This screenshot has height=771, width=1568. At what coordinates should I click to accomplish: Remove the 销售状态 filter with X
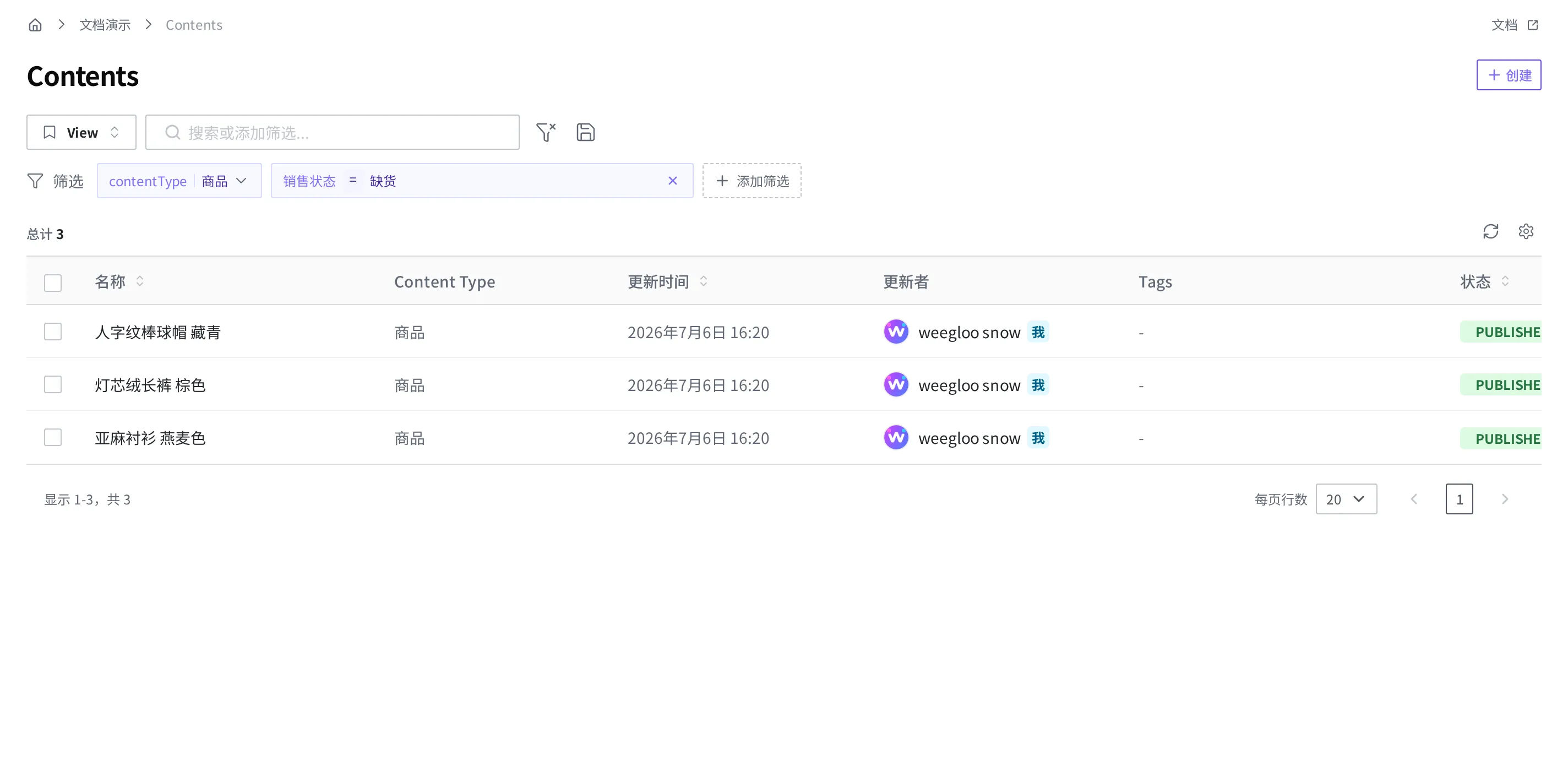(672, 181)
